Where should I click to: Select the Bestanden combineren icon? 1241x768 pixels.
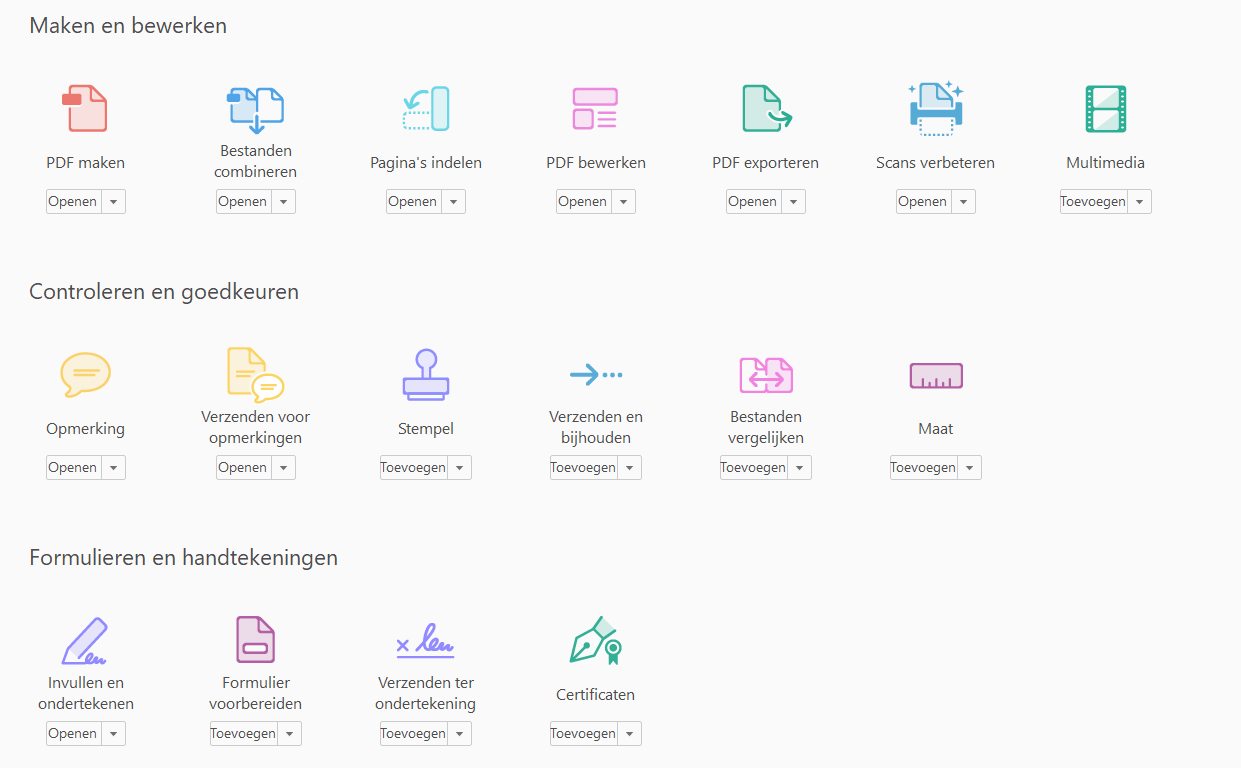pyautogui.click(x=255, y=109)
